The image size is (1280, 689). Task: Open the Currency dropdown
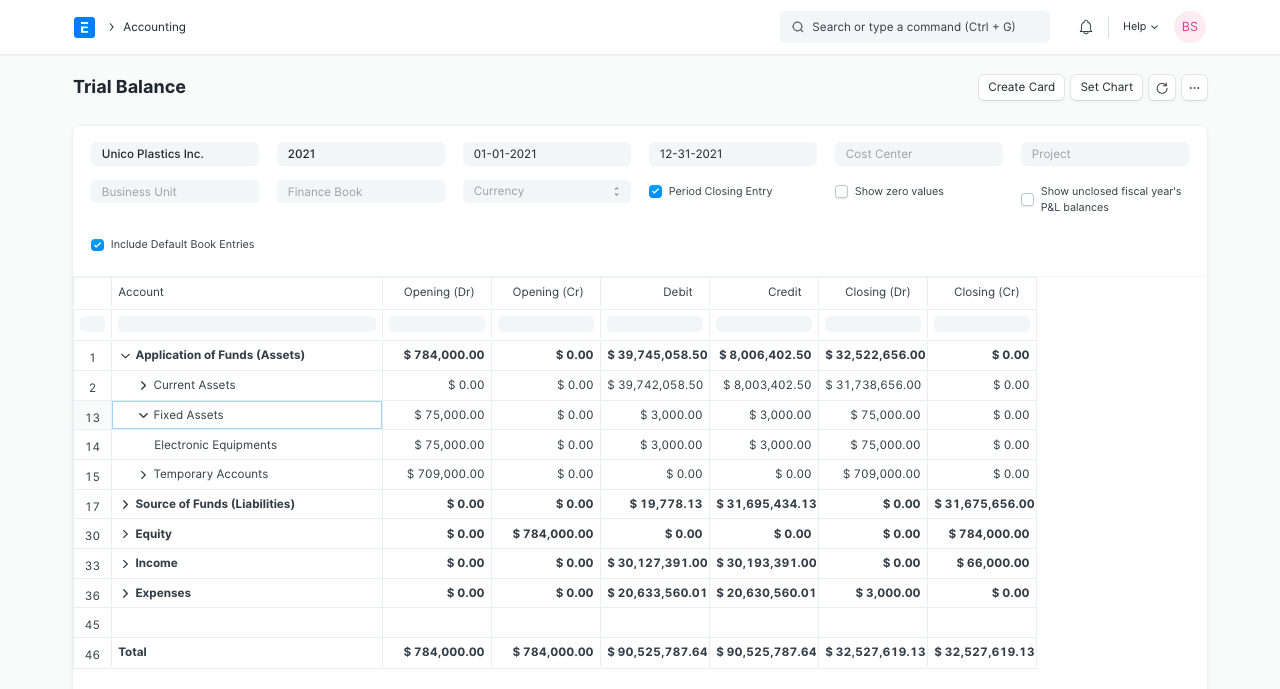click(x=546, y=191)
